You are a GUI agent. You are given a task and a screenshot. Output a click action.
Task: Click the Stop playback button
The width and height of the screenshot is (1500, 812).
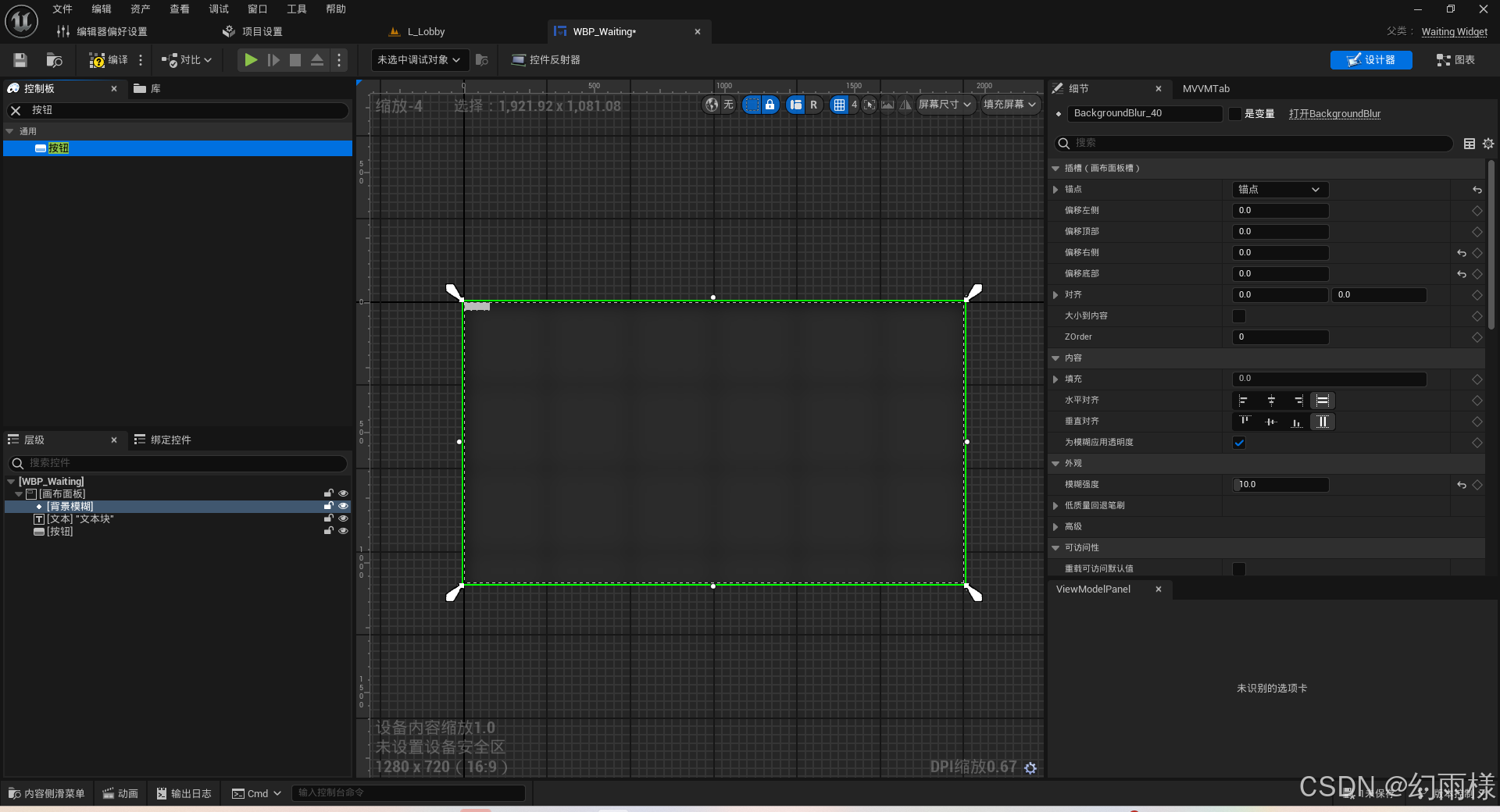(x=295, y=60)
